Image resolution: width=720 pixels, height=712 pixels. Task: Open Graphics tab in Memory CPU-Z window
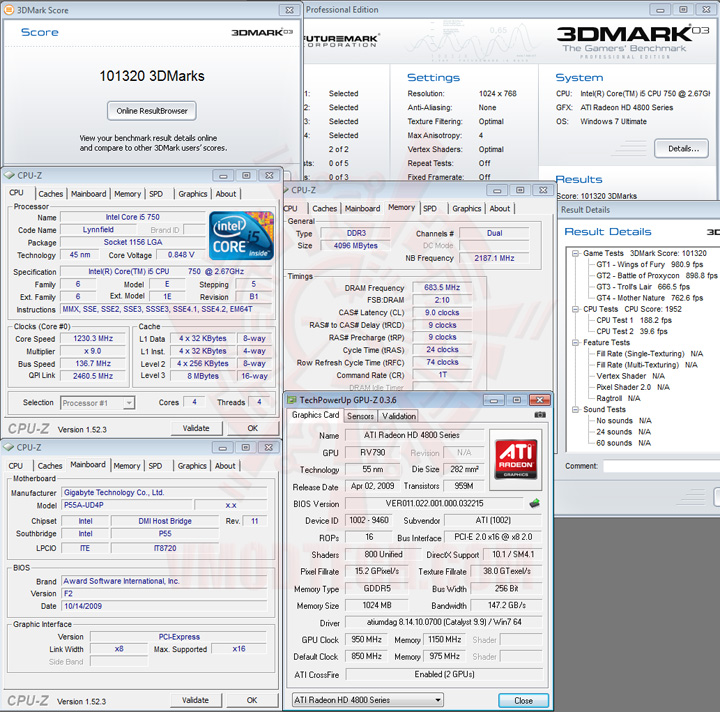click(x=467, y=208)
